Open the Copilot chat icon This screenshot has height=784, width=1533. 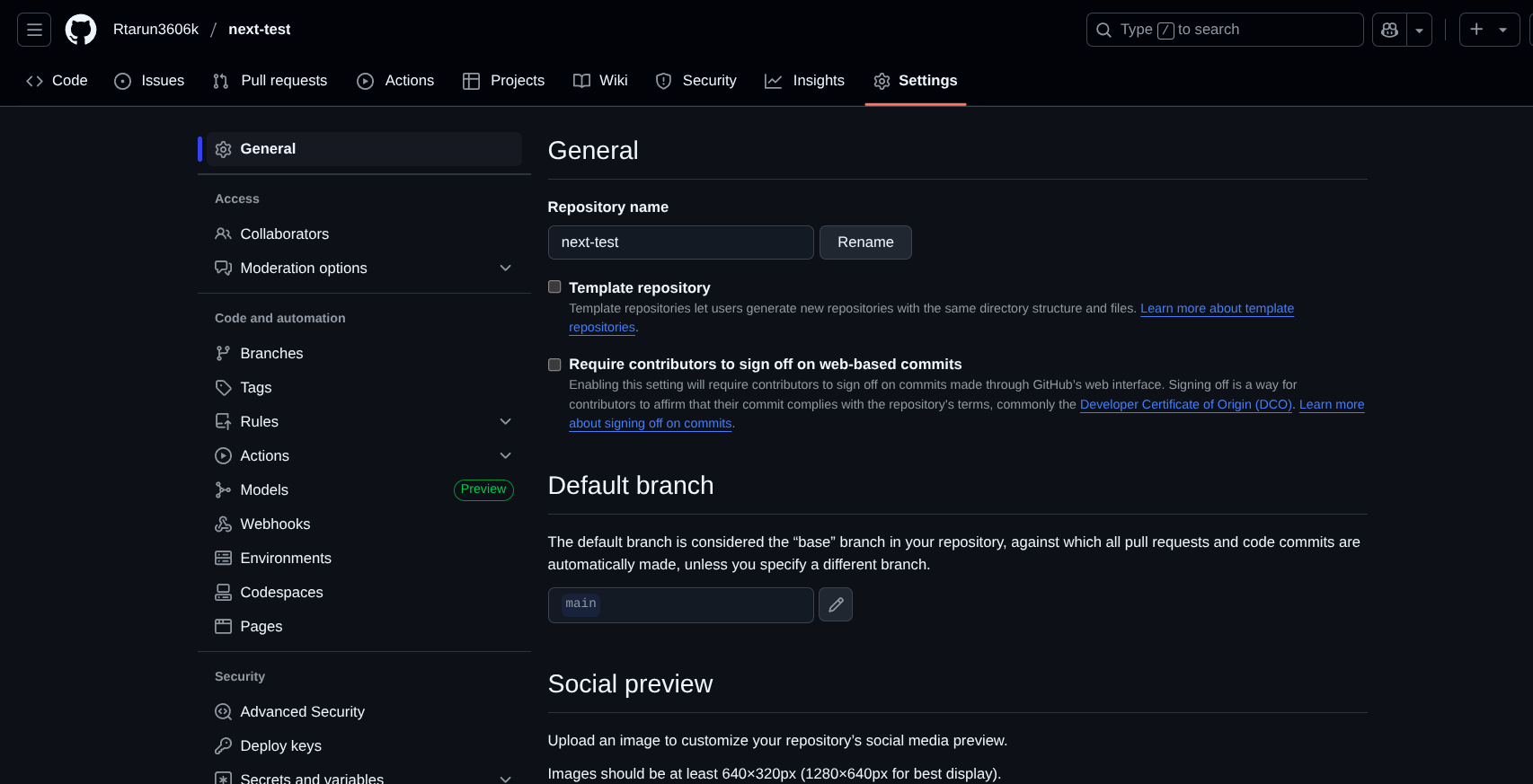click(1389, 30)
